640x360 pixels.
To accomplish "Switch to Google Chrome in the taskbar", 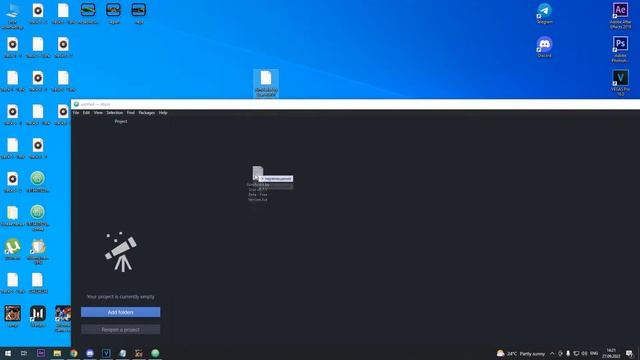I will pos(73,353).
